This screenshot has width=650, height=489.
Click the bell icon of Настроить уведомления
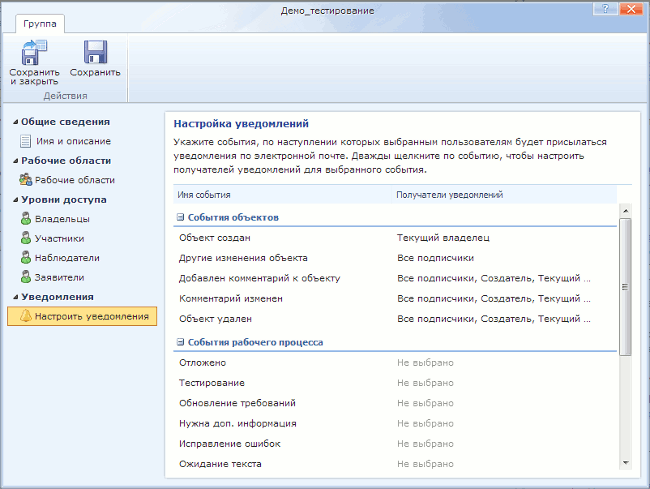click(26, 316)
